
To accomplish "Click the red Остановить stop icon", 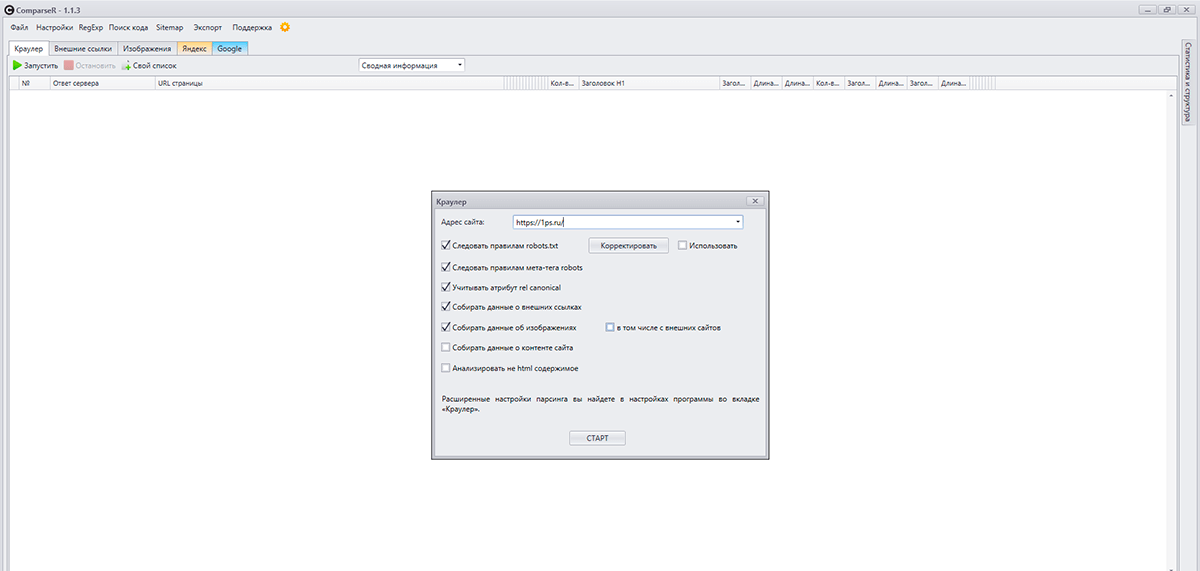I will [x=69, y=65].
